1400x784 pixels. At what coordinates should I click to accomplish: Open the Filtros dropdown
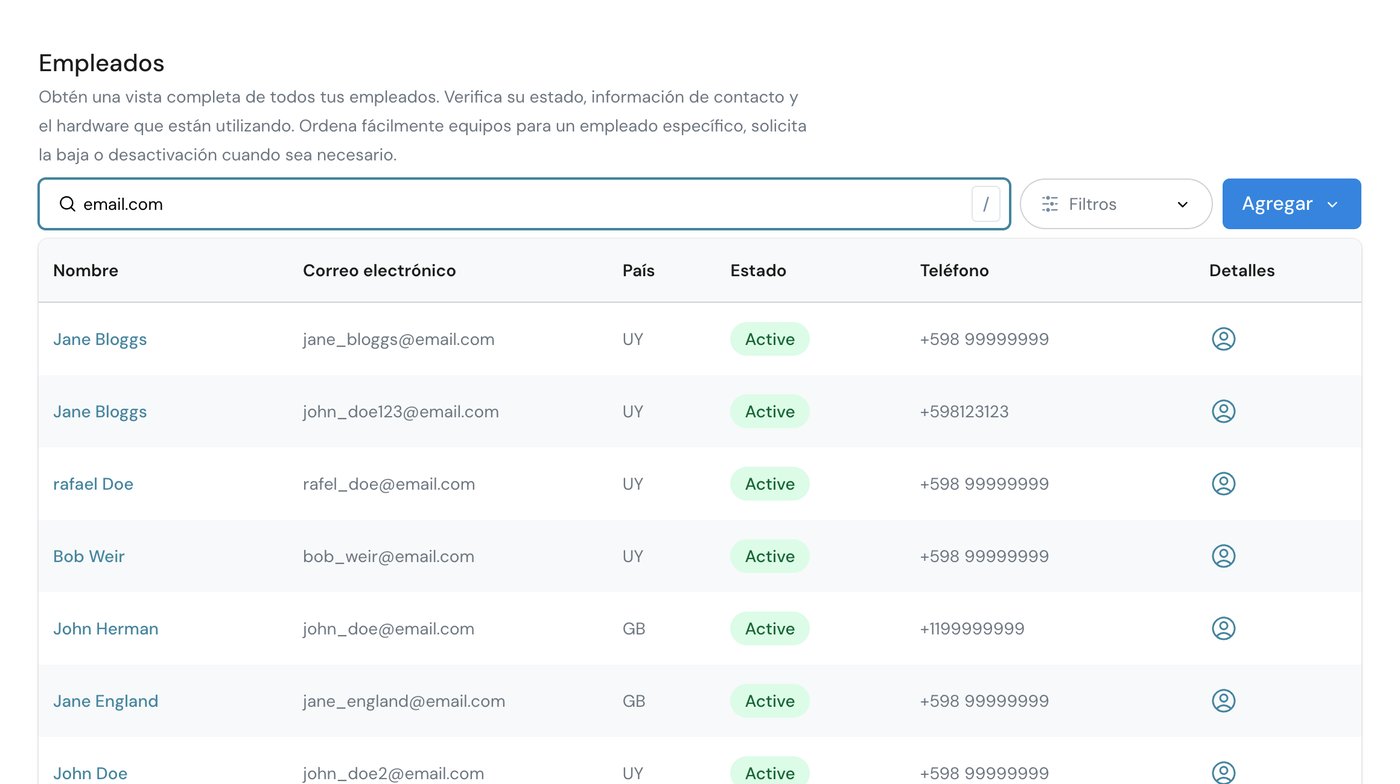pos(1116,204)
